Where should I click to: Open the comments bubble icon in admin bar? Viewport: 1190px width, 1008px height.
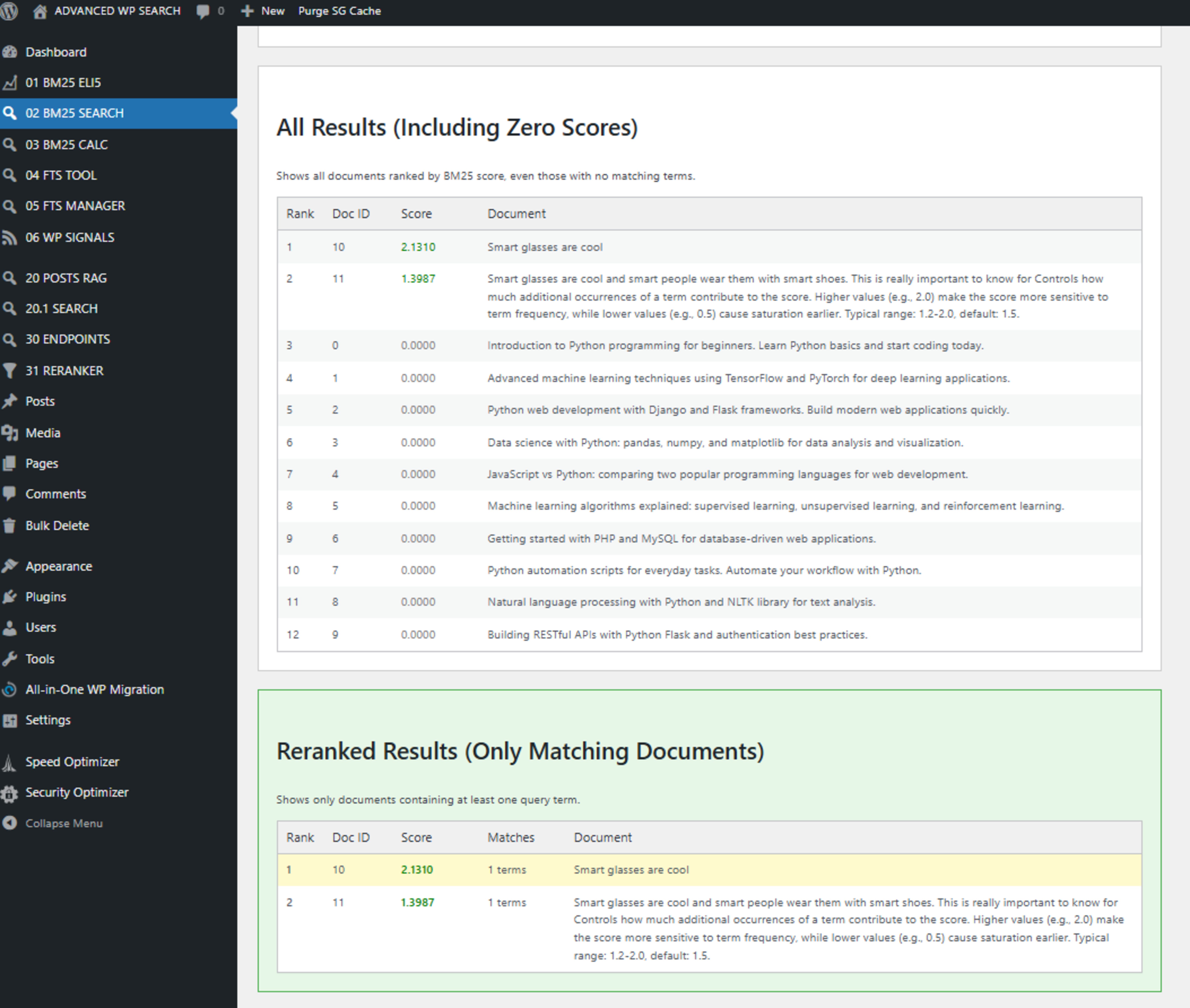pos(202,11)
